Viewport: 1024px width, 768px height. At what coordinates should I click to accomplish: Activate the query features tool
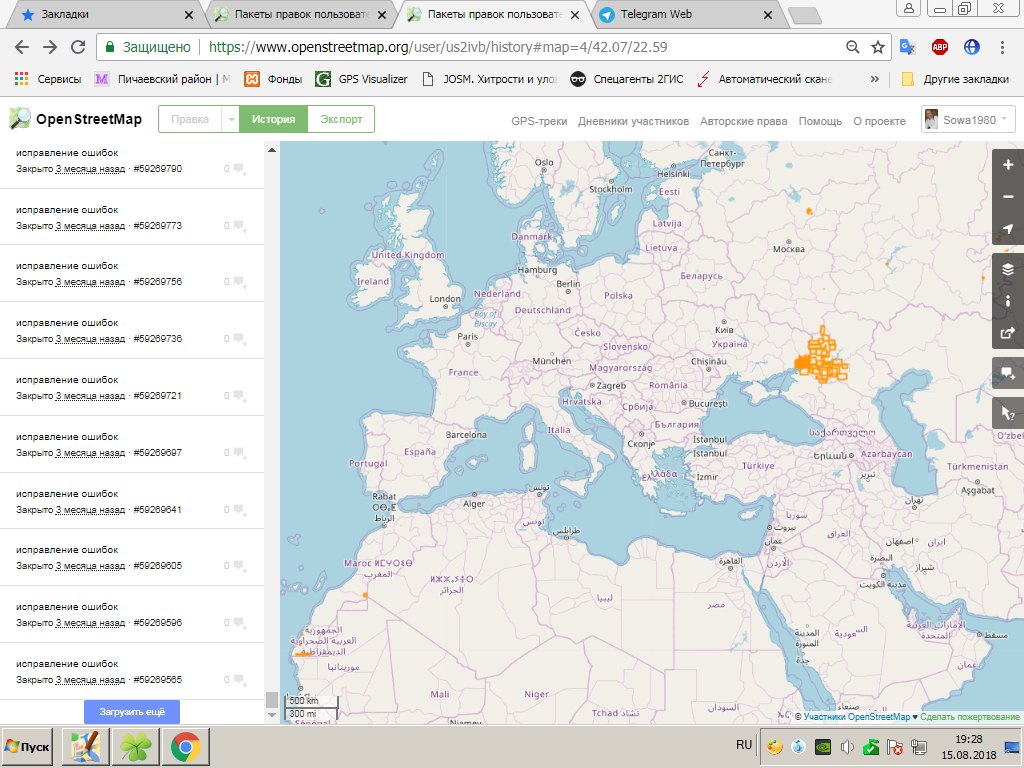click(1008, 413)
